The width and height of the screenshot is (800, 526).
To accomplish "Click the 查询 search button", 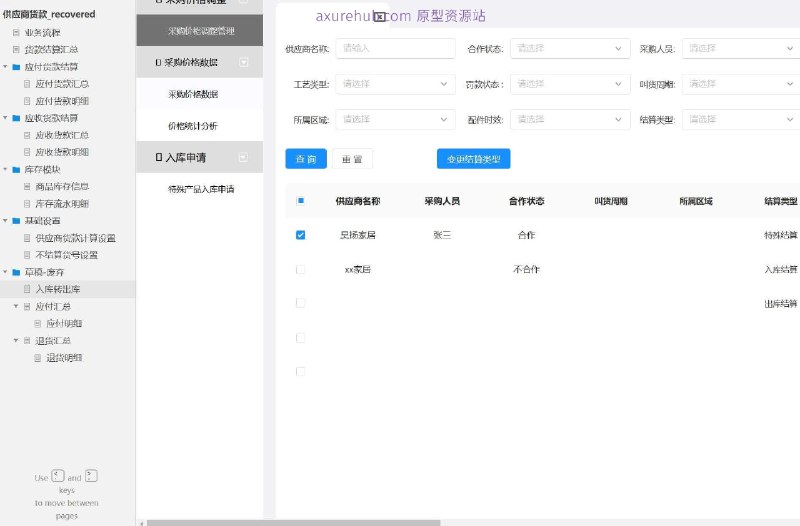I will pos(306,159).
